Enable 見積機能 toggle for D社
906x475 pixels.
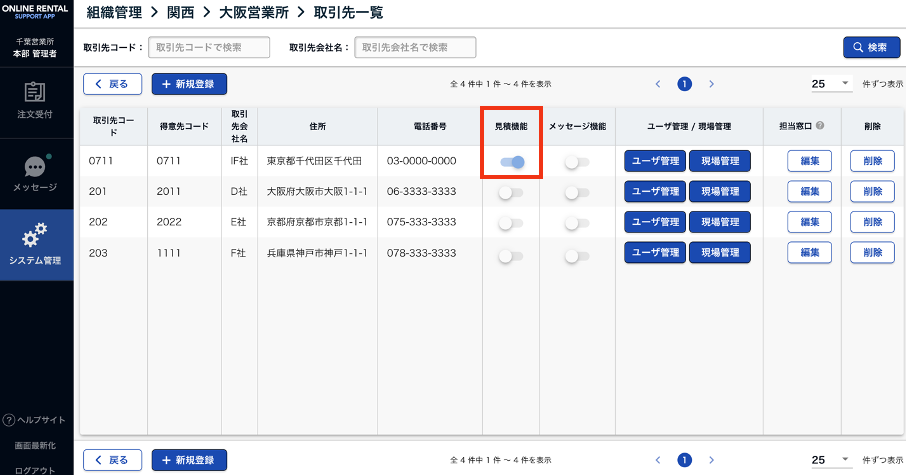(x=510, y=192)
